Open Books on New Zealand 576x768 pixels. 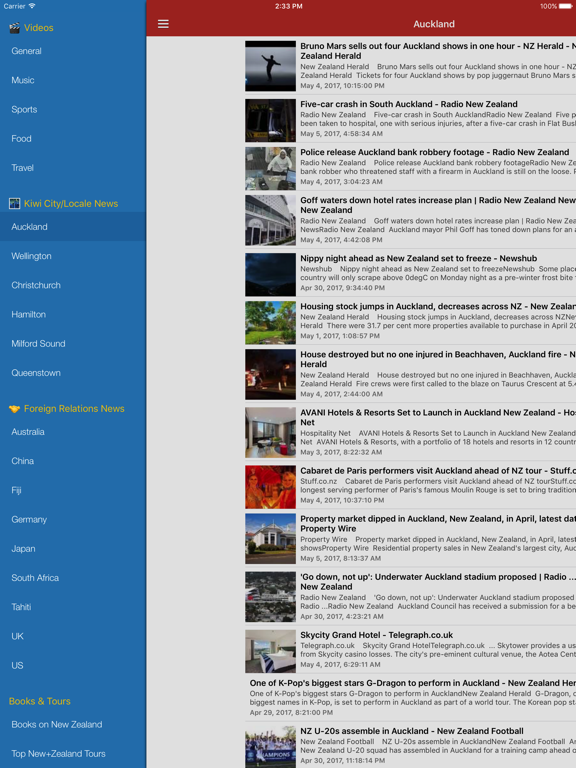coord(73,724)
